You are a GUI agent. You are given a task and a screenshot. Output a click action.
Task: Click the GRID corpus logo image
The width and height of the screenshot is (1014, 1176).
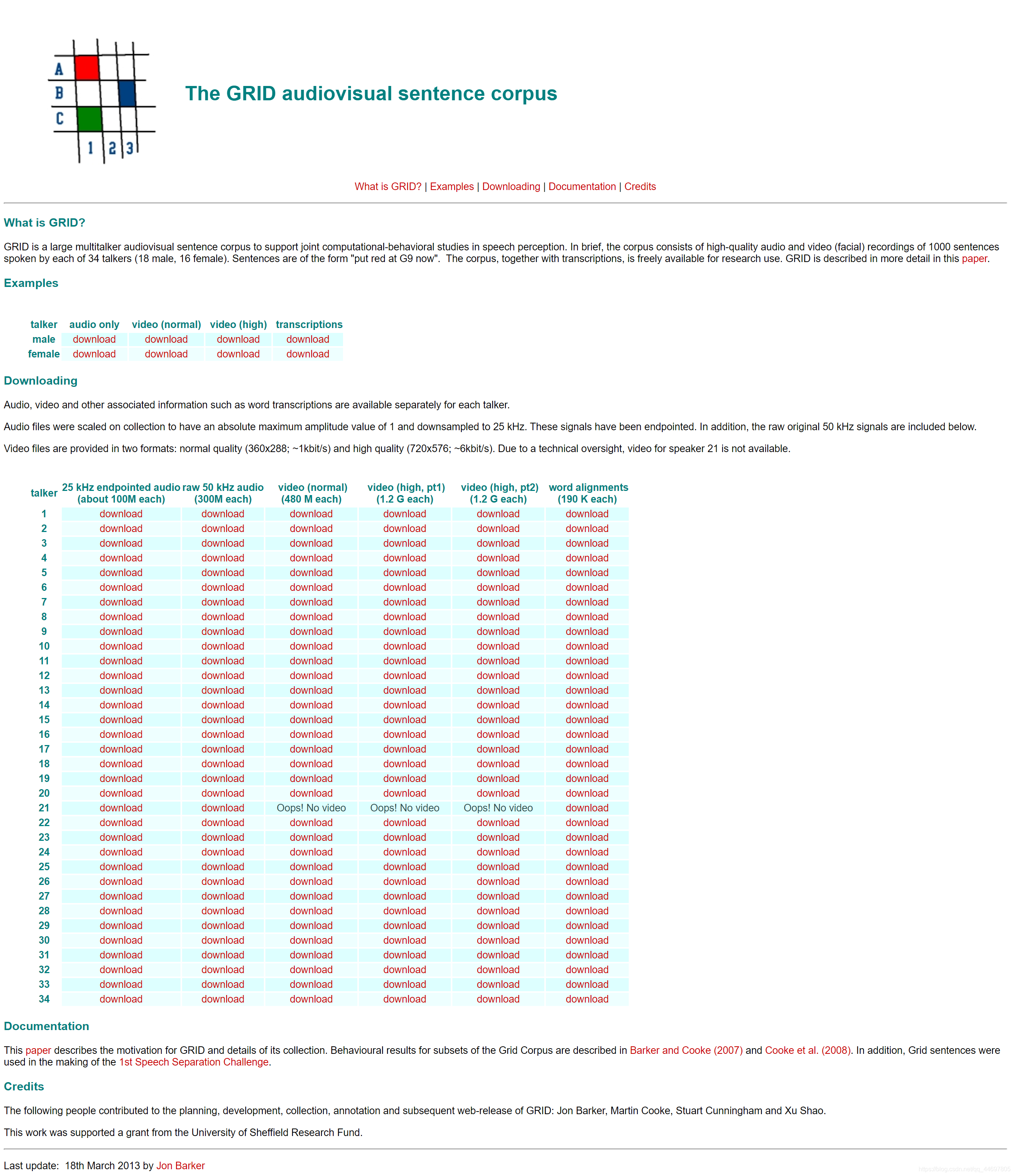click(102, 101)
